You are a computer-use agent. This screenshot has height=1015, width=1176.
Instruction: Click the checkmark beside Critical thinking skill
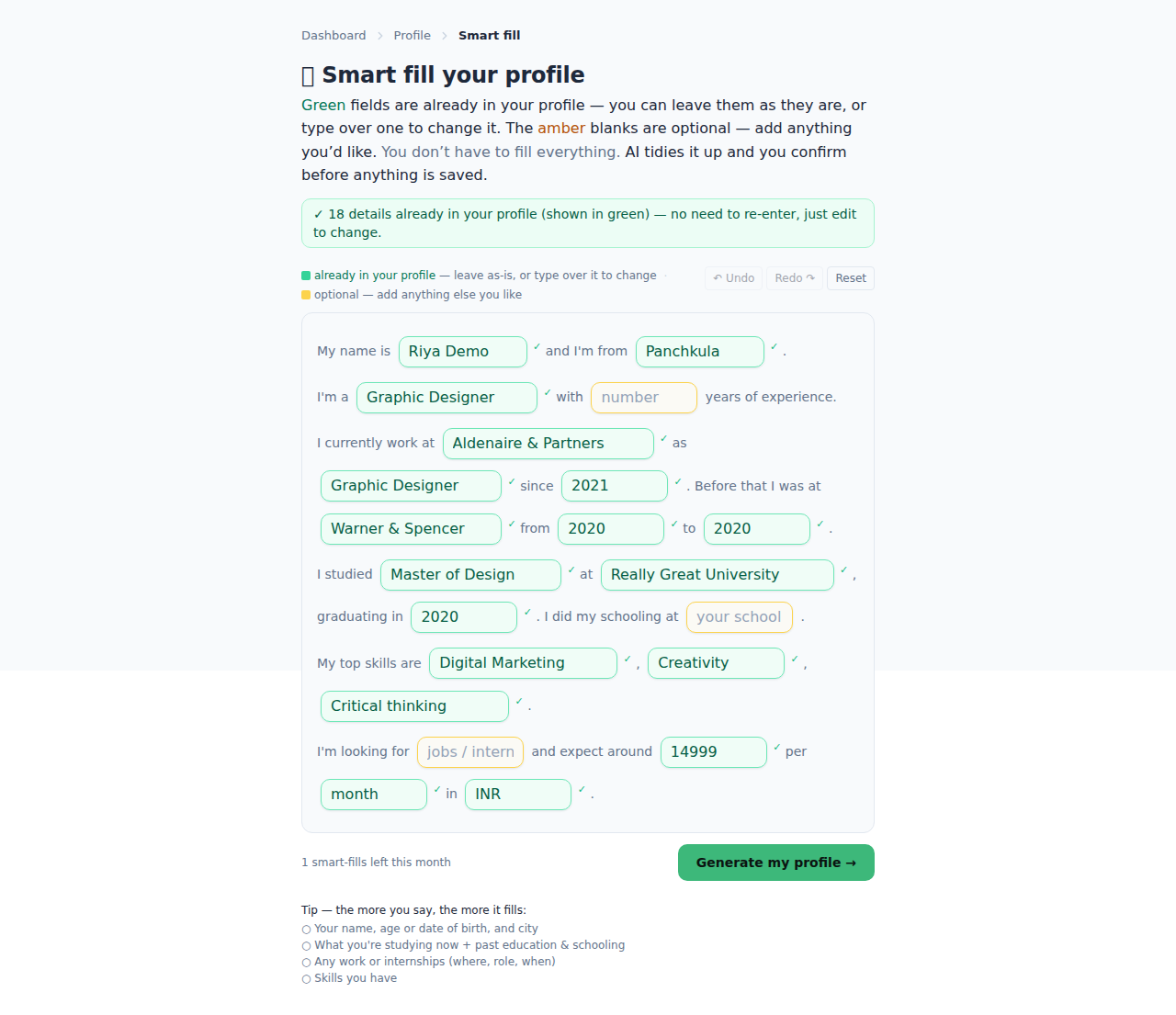click(x=518, y=701)
